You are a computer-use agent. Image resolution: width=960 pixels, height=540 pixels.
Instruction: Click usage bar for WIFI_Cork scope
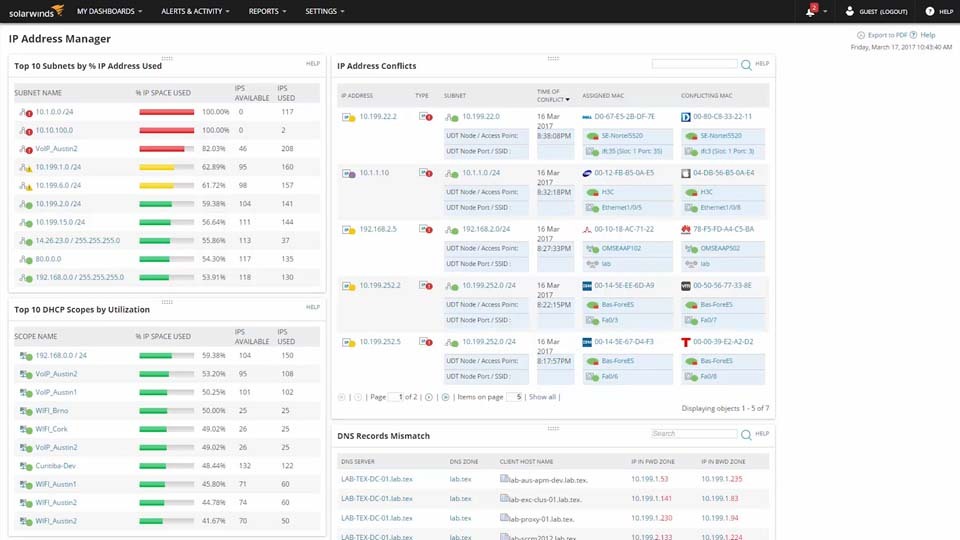(167, 429)
